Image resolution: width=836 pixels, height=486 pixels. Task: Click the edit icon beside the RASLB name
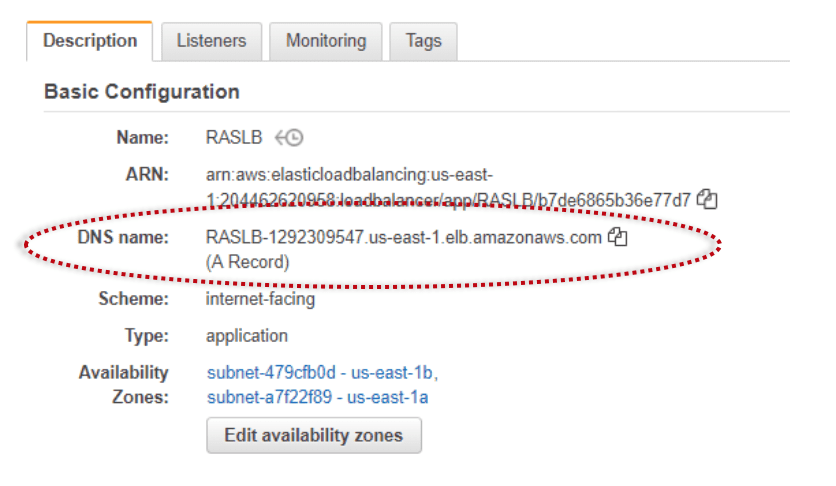tap(289, 138)
